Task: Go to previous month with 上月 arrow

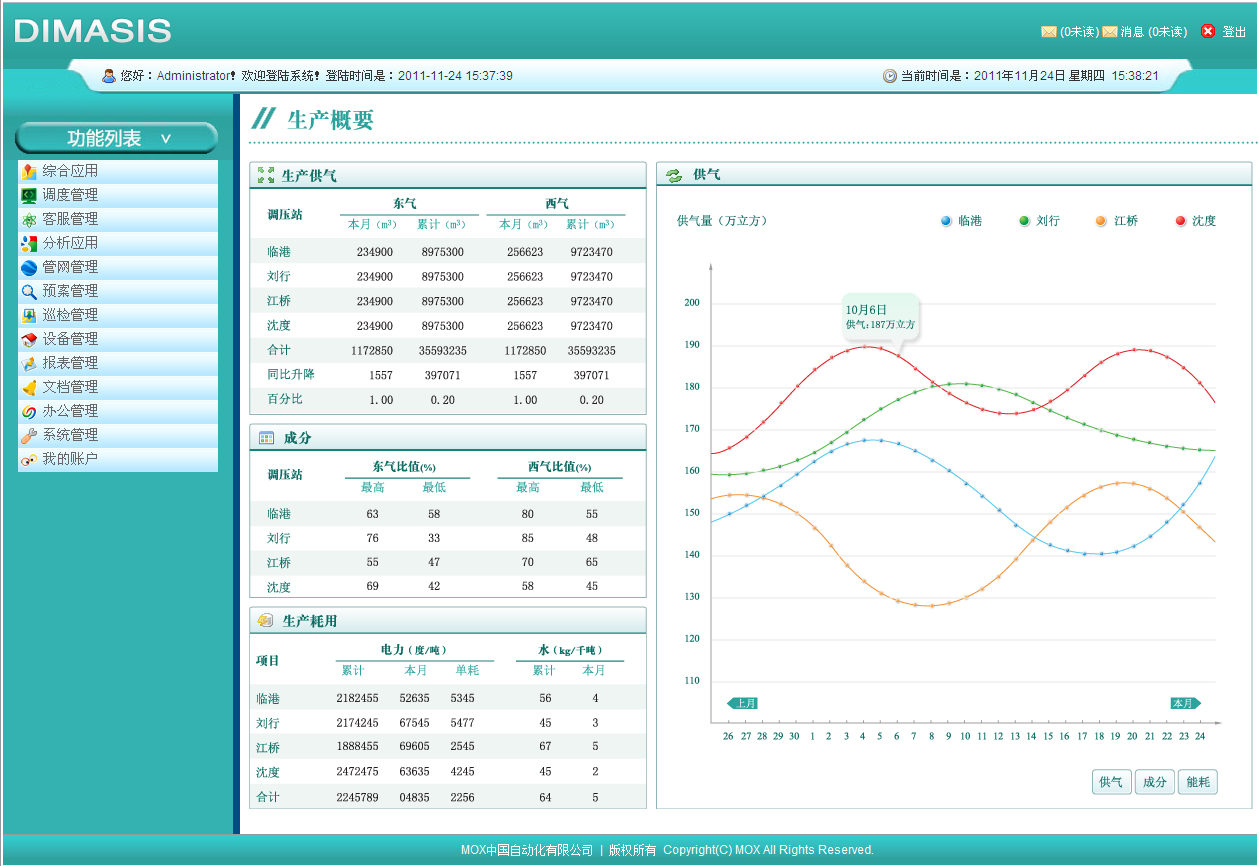Action: coord(743,703)
